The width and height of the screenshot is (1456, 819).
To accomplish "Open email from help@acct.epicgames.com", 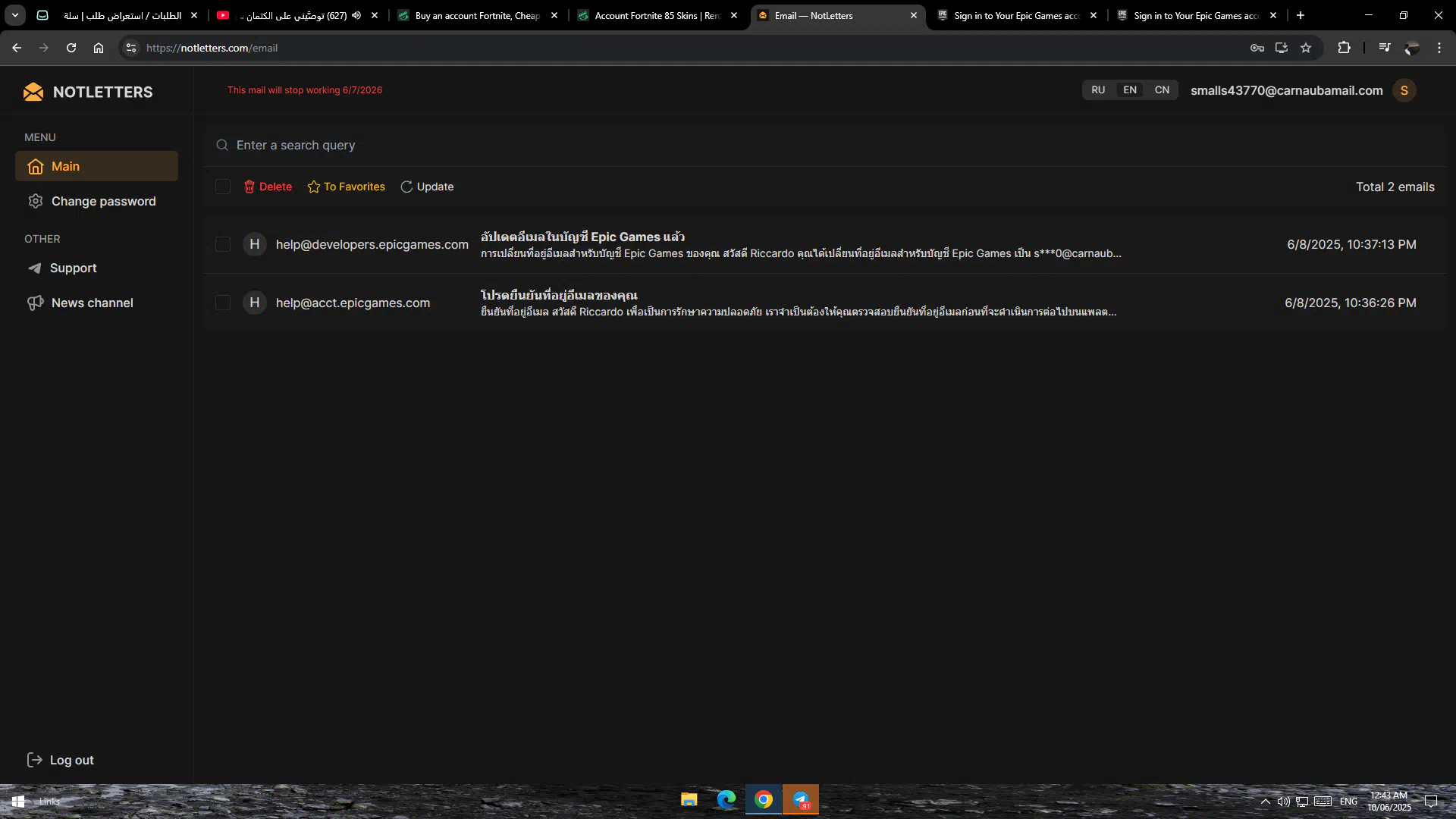I will [x=824, y=303].
